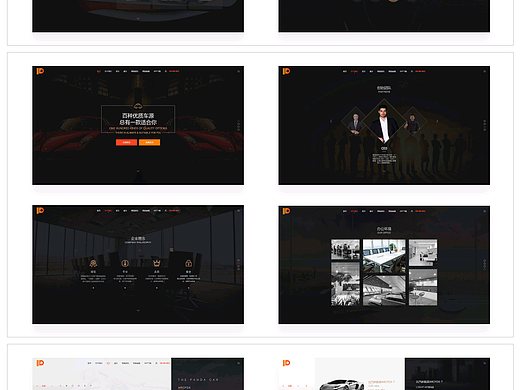Select the first nav item on the meeting room page
This screenshot has height=390, width=520.
(x=99, y=211)
